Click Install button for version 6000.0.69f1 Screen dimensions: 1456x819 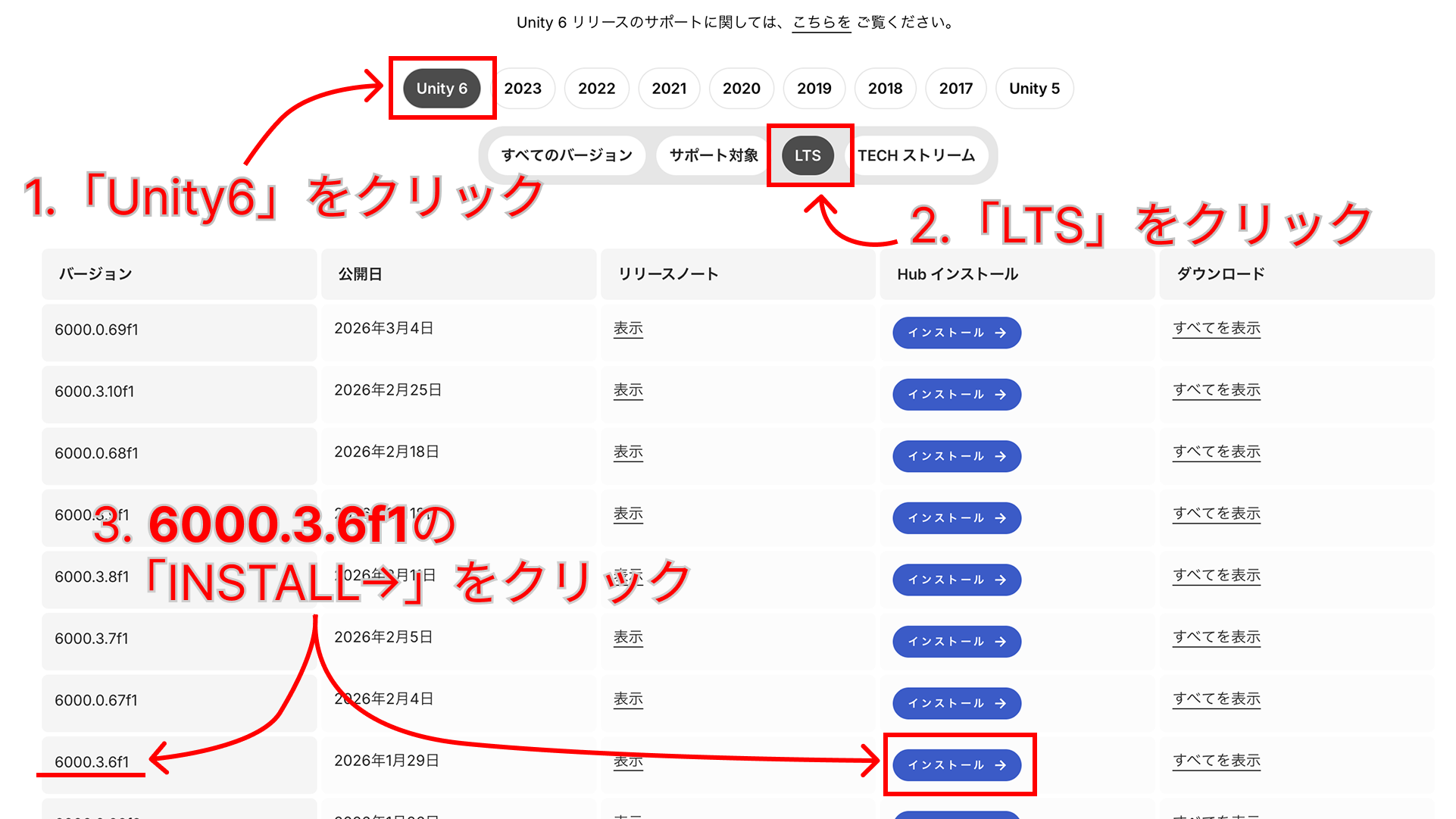[956, 333]
